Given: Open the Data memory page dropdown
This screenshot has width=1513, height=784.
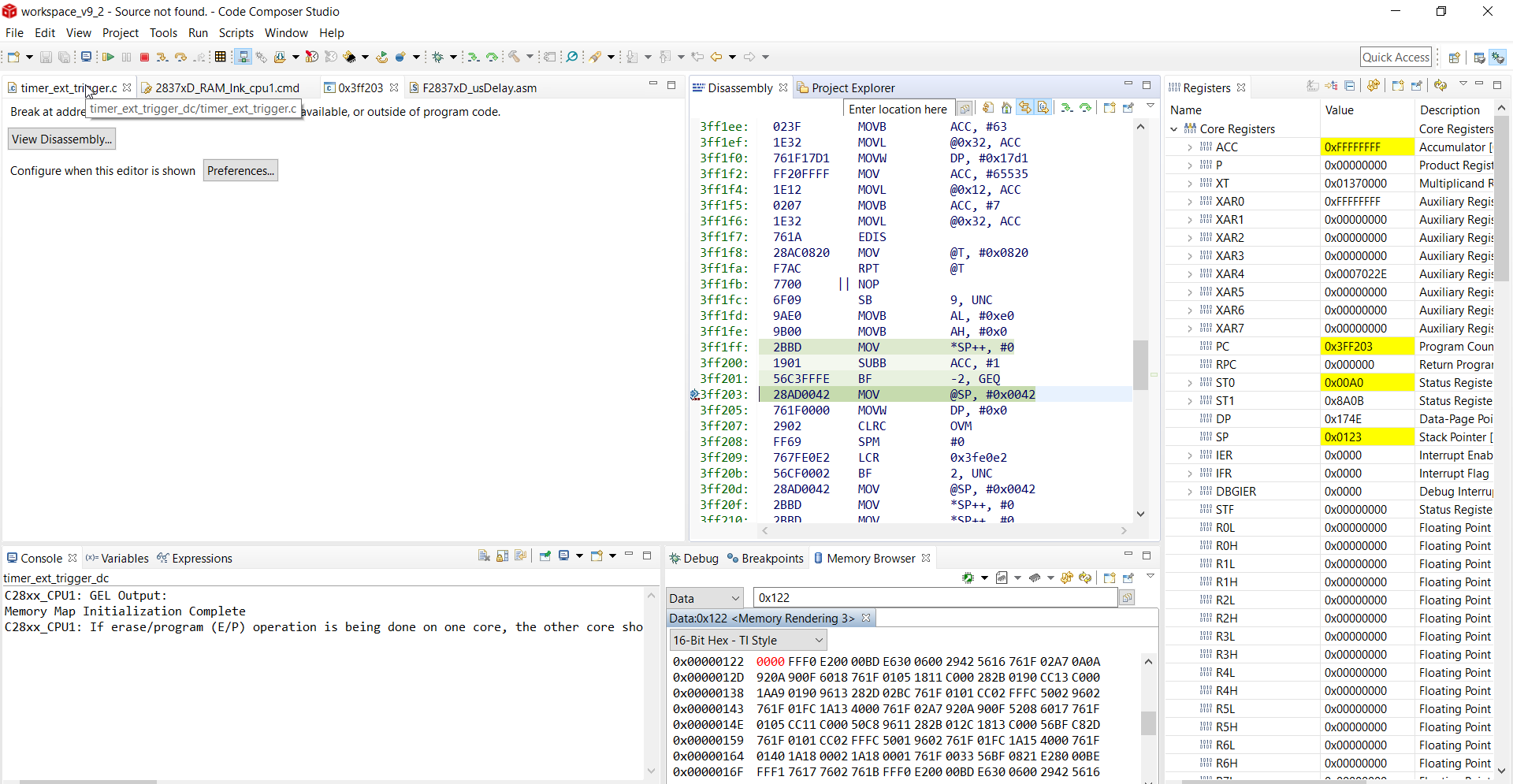Looking at the screenshot, I should (705, 598).
